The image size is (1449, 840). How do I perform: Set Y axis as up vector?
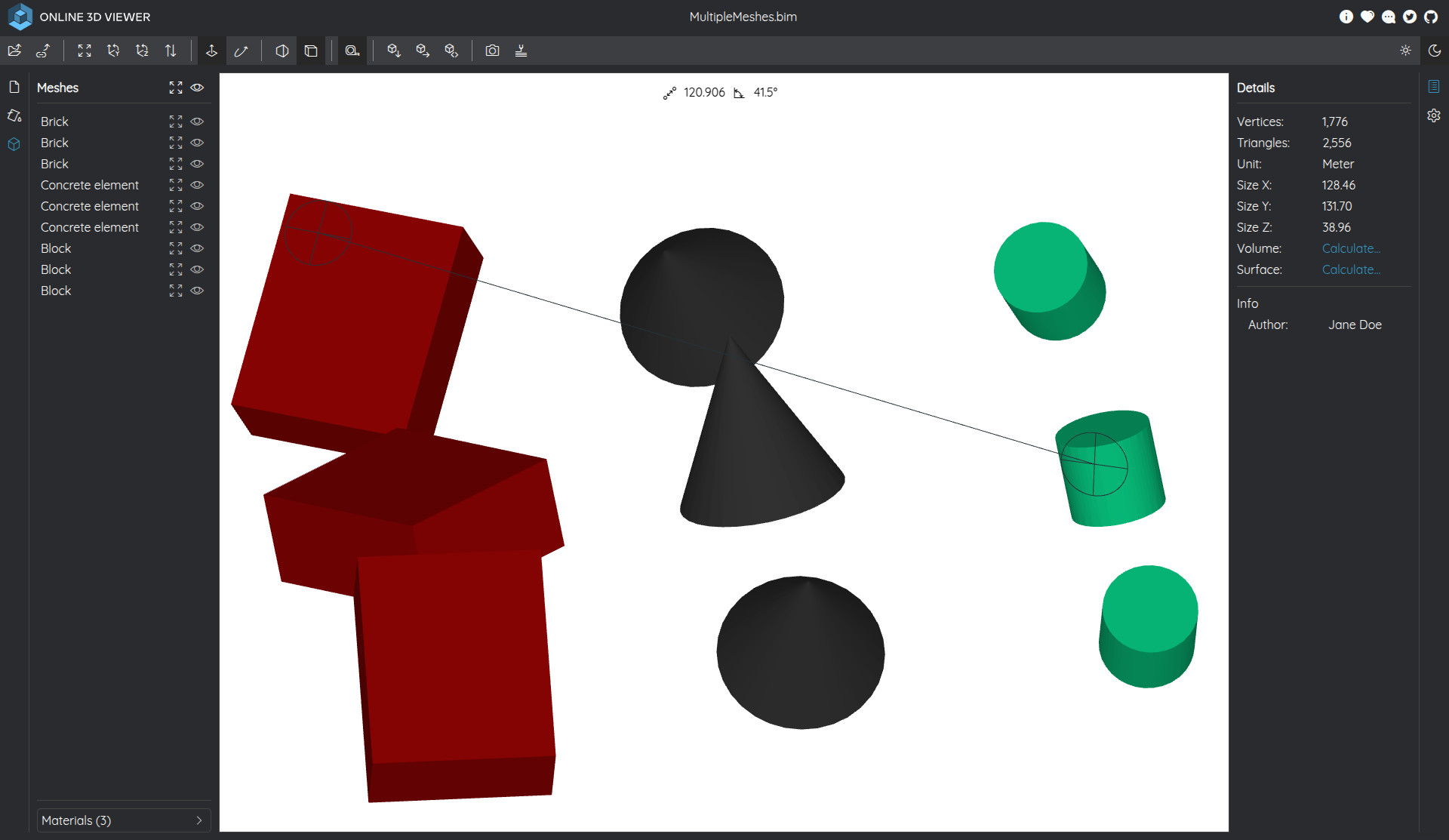(113, 51)
